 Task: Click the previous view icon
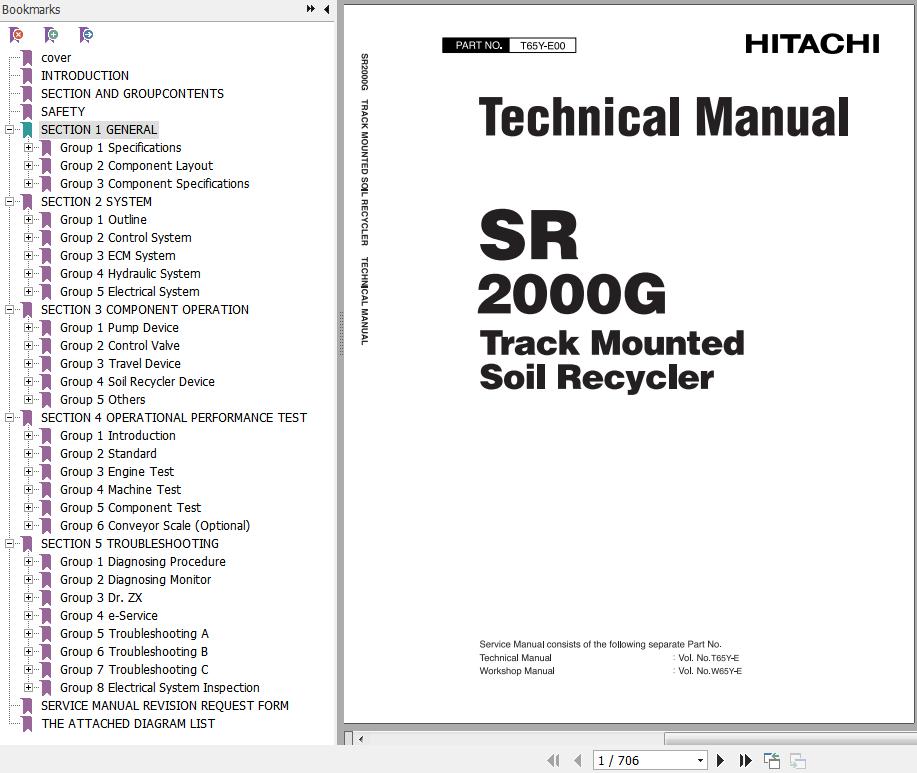pyautogui.click(x=772, y=760)
